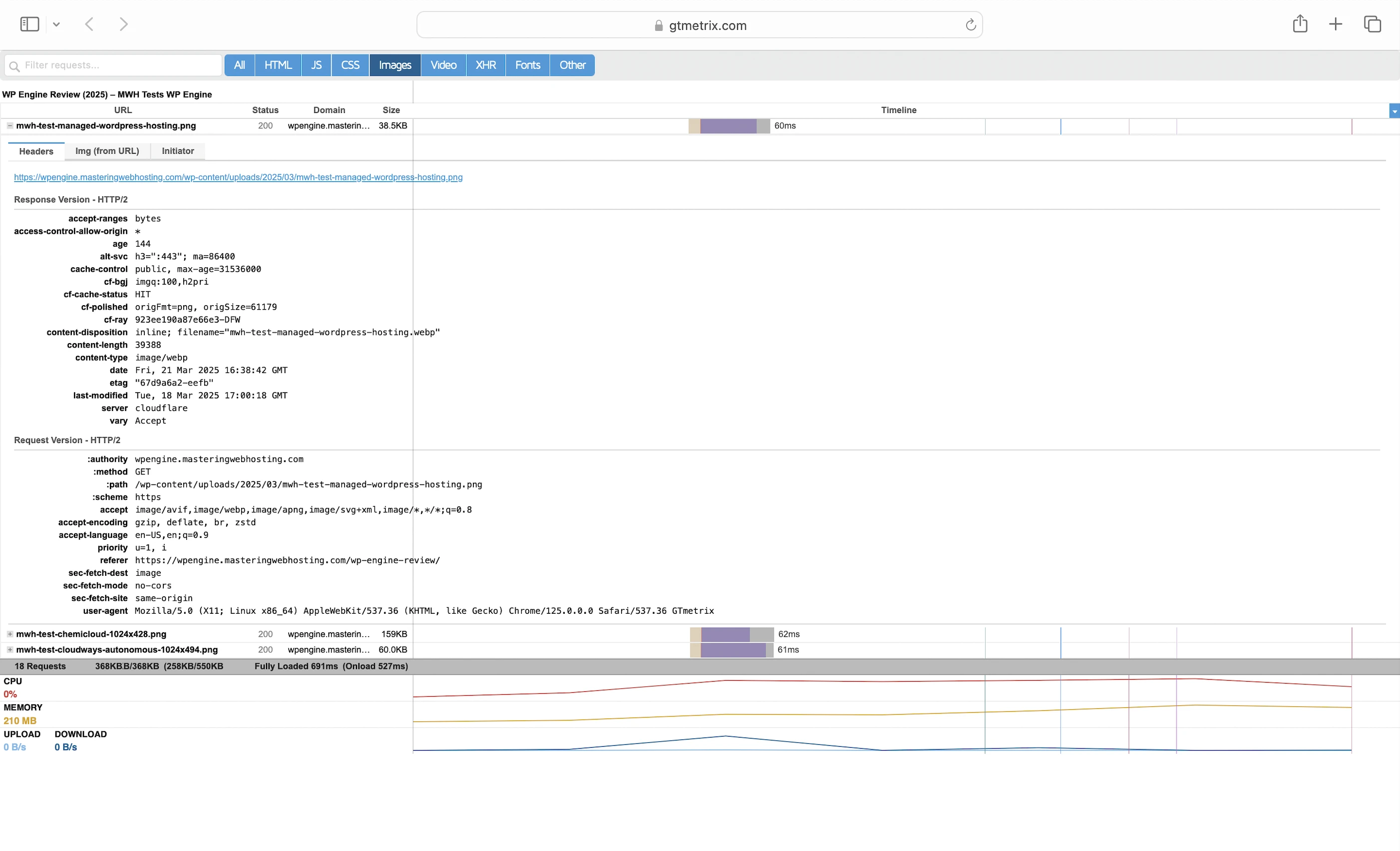Image resolution: width=1400 pixels, height=851 pixels.
Task: Switch to the Initiator tab
Action: tap(178, 151)
